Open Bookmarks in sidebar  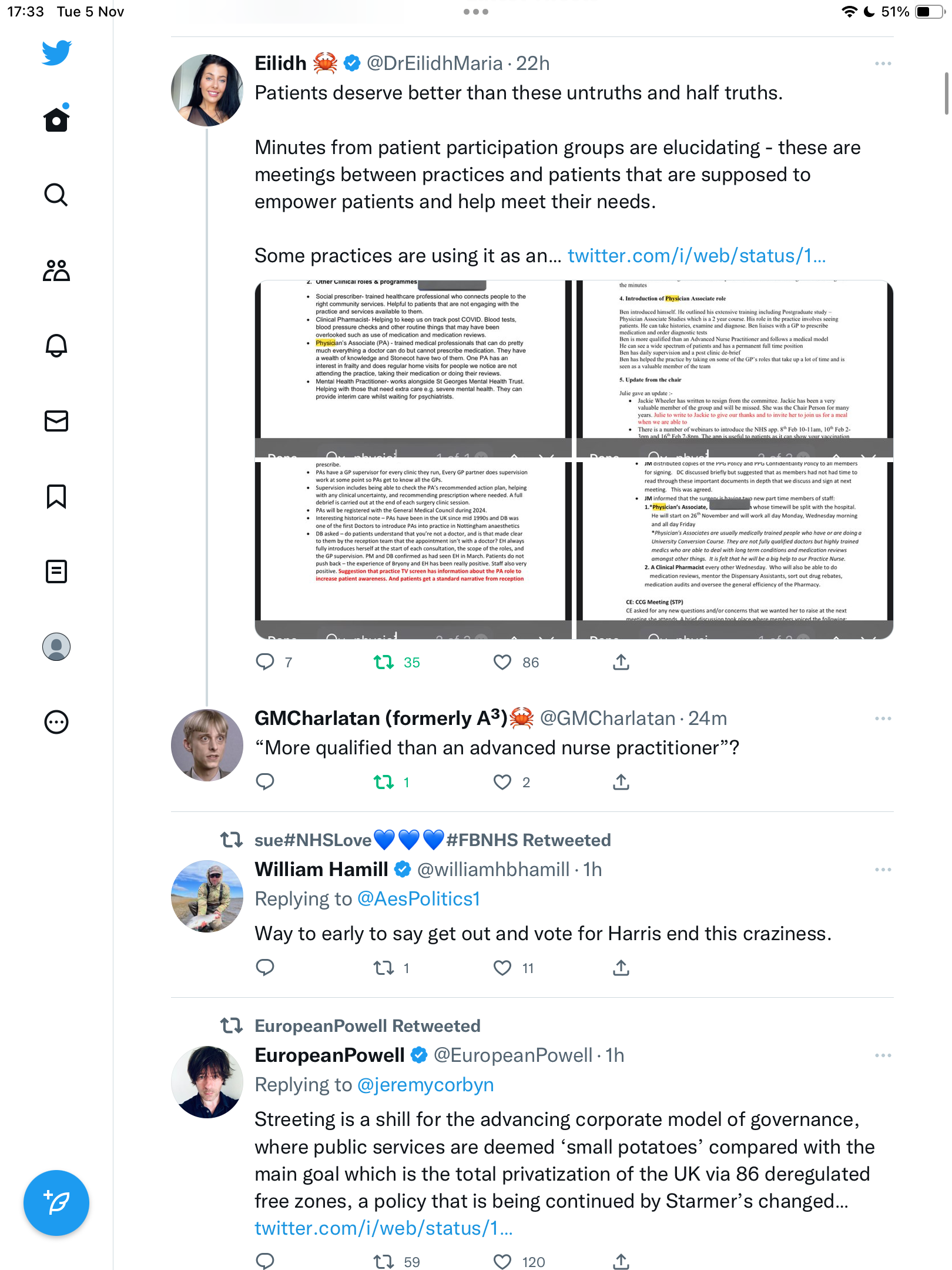56,496
